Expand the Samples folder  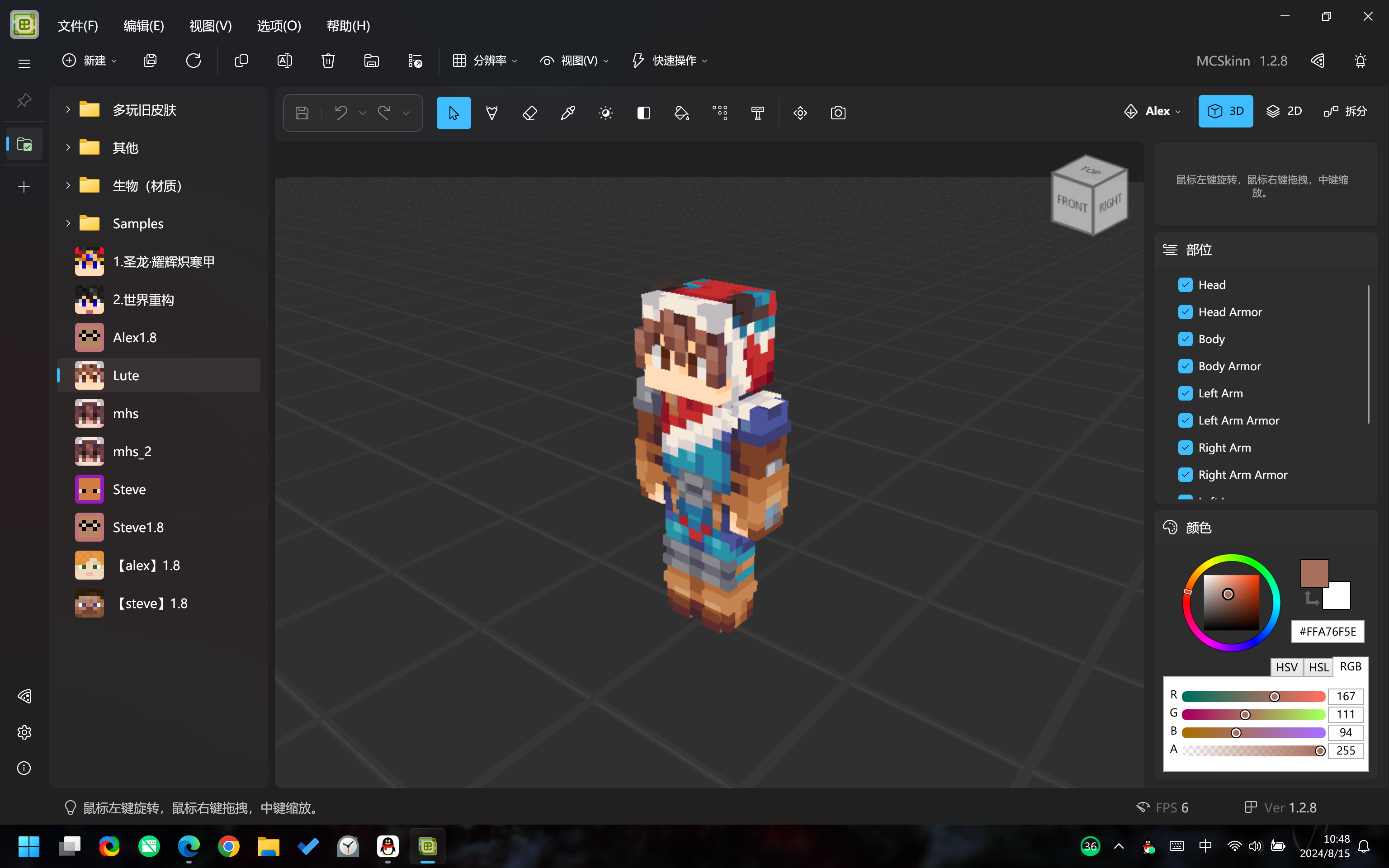pyautogui.click(x=68, y=223)
